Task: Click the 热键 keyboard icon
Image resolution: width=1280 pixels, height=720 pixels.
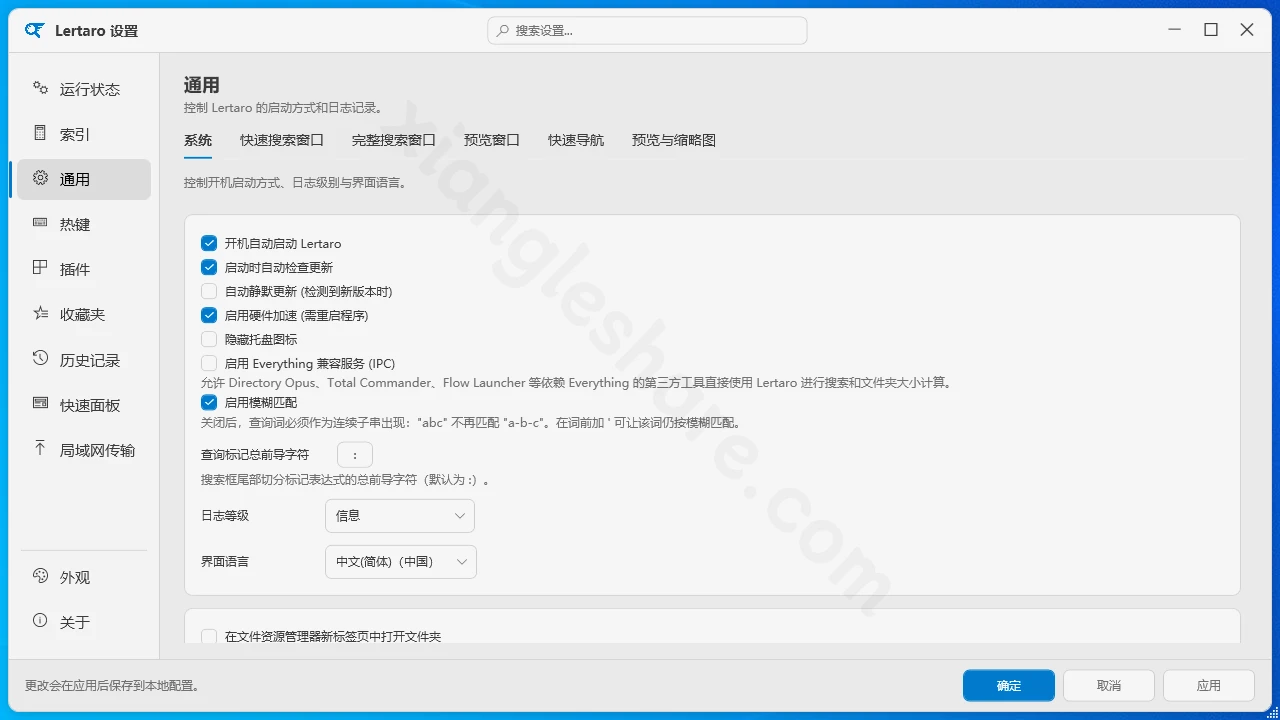Action: [x=40, y=223]
